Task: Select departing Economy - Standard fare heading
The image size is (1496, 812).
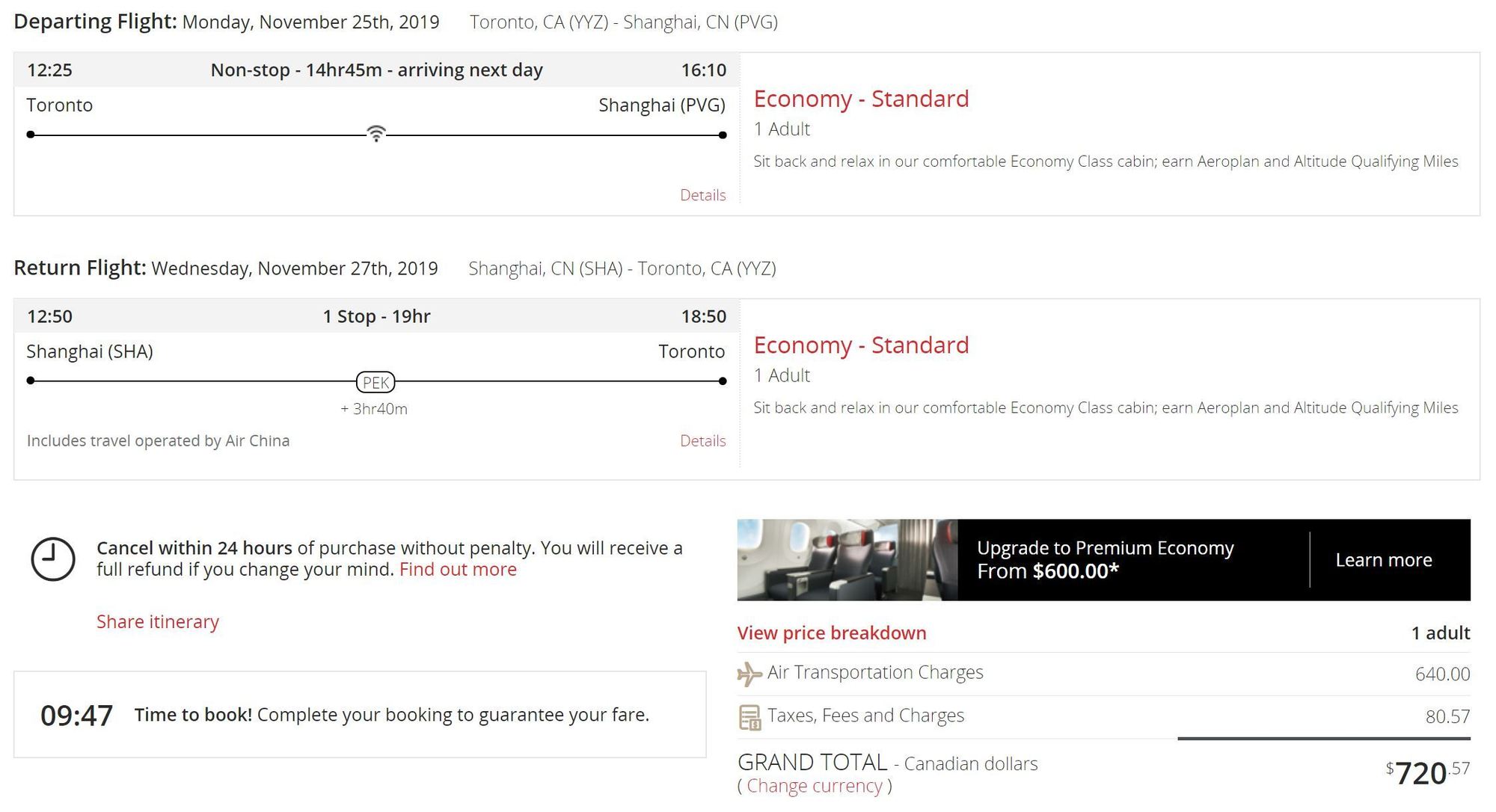Action: point(861,99)
